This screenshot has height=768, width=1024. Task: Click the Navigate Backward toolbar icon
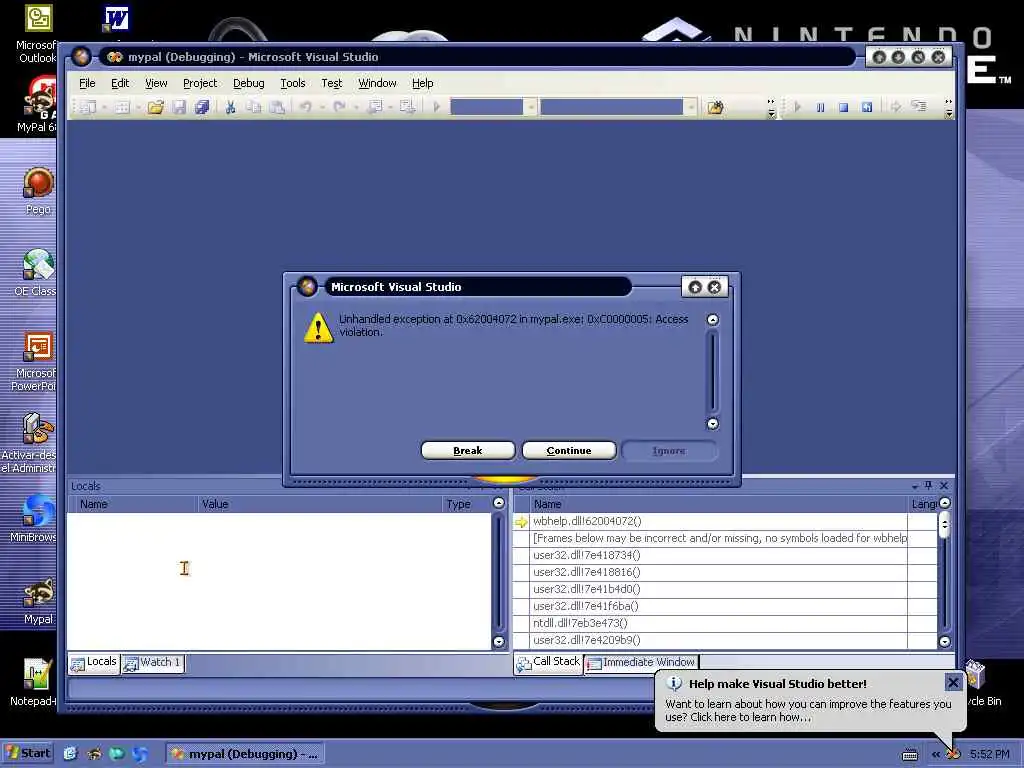375,107
